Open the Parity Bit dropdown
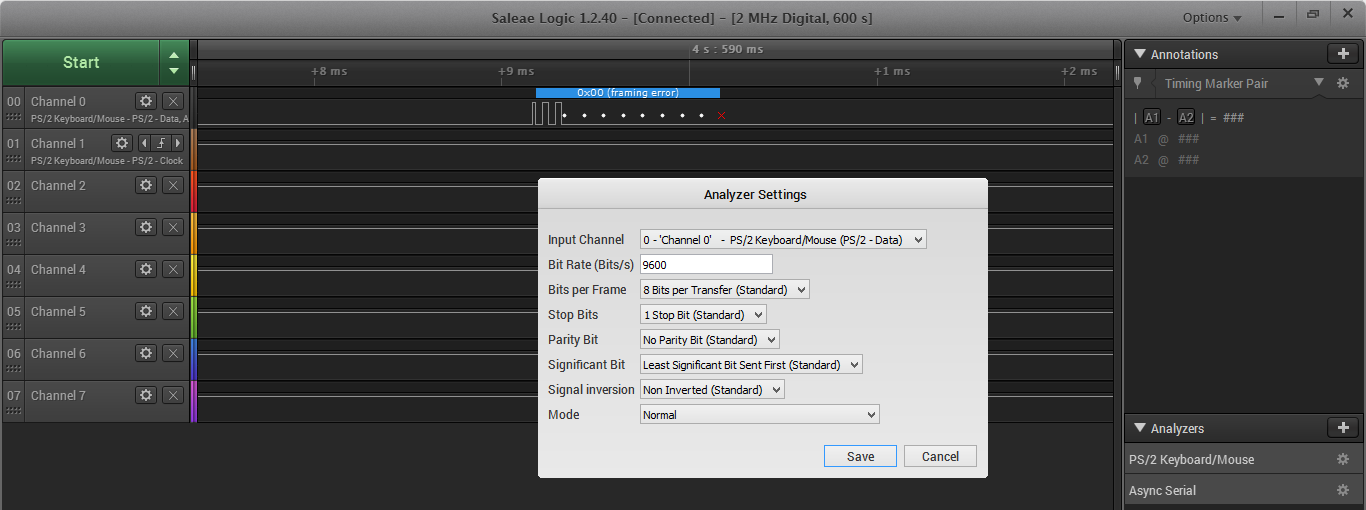Screen dimensions: 1366x510 709,340
